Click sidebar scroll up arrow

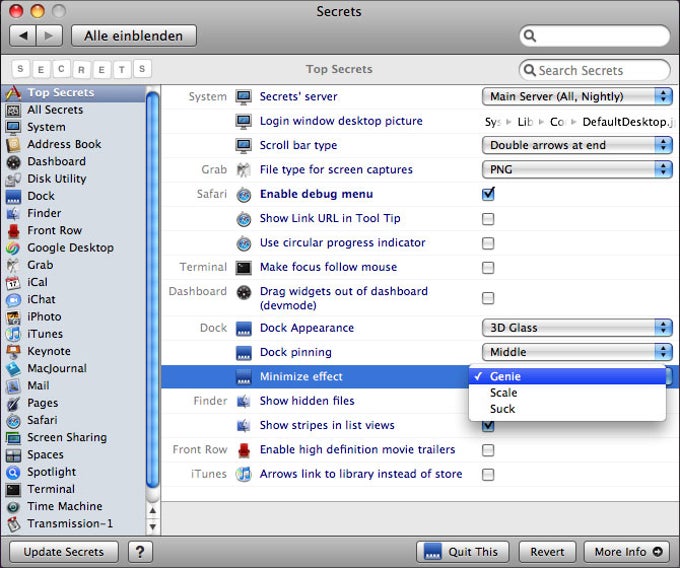[x=152, y=511]
